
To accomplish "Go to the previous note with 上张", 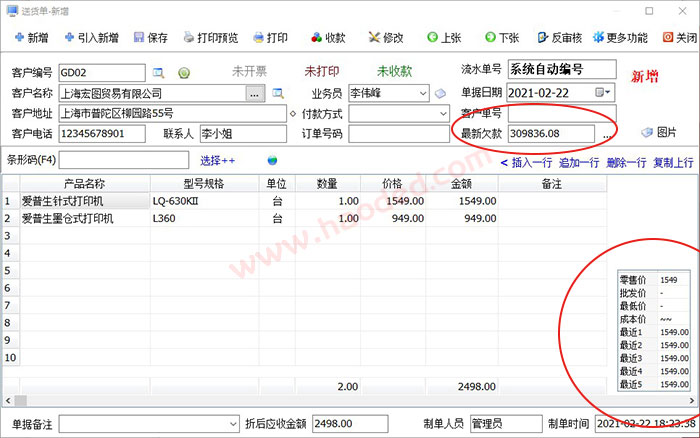I will point(444,38).
